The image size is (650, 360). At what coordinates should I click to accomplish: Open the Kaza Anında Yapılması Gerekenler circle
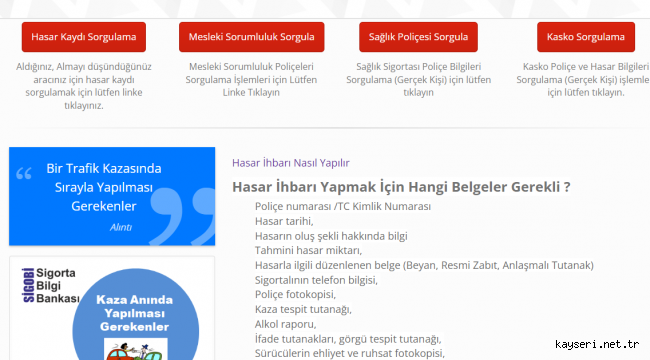(x=135, y=314)
